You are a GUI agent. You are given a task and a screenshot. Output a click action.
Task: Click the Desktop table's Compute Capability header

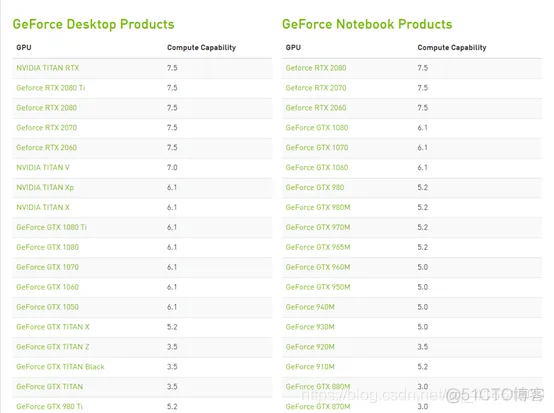pyautogui.click(x=201, y=48)
